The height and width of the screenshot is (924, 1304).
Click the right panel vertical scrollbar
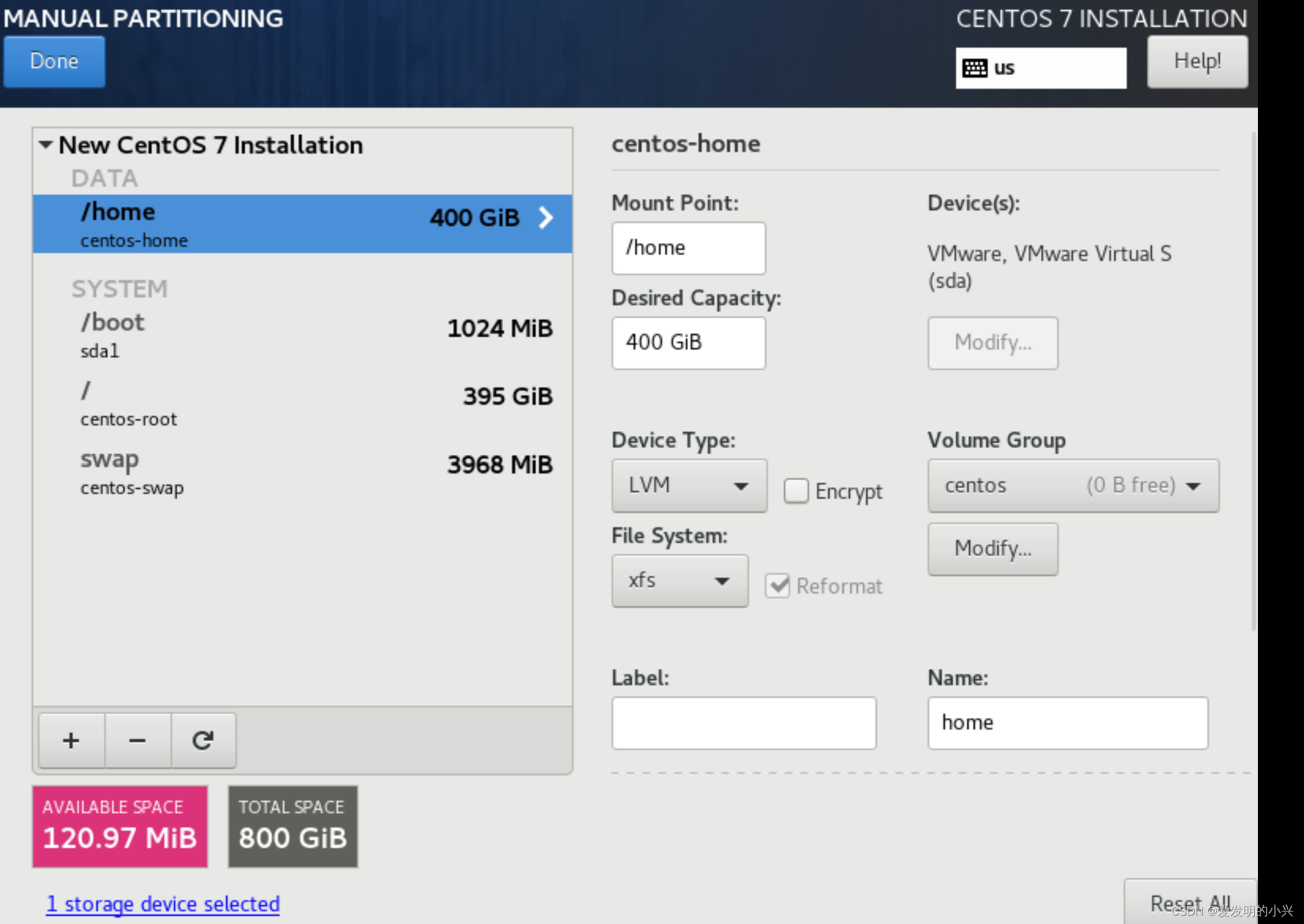1253,381
